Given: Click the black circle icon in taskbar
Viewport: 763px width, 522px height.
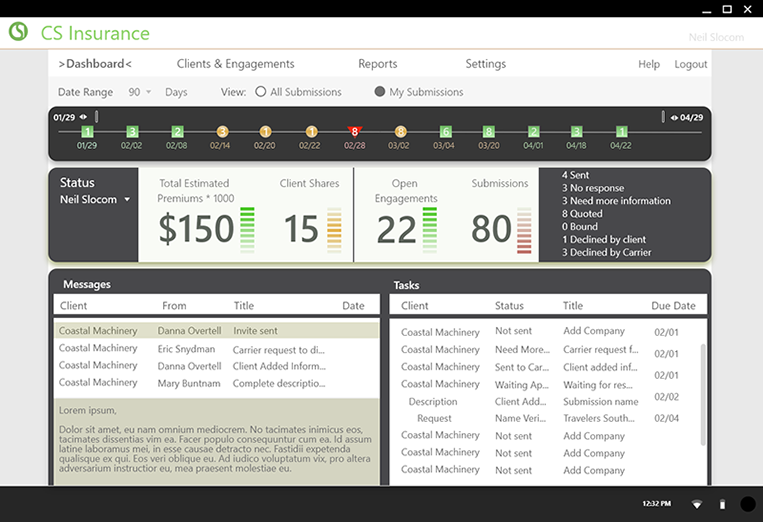Looking at the screenshot, I should click(x=747, y=504).
